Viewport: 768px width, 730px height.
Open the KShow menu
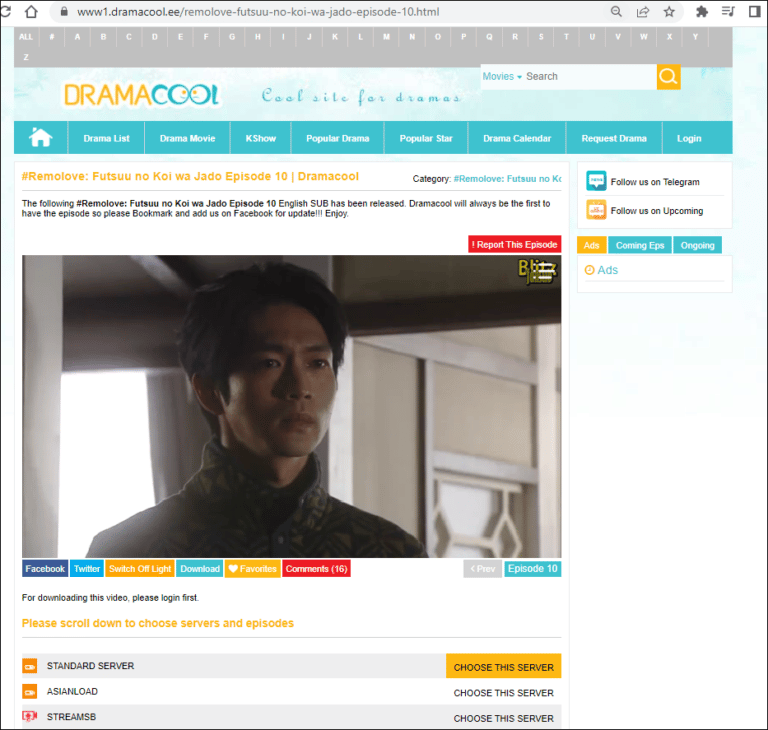coord(261,138)
